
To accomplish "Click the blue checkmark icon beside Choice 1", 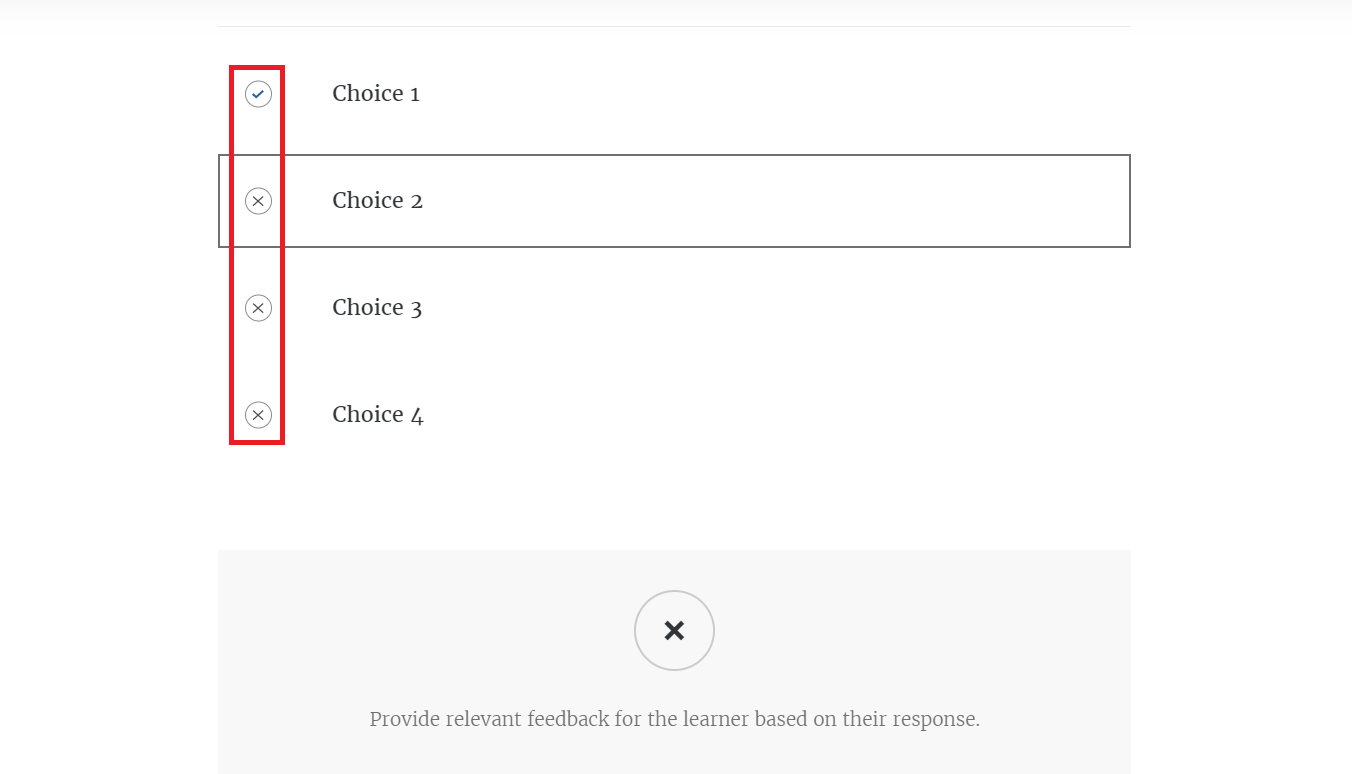I will [258, 94].
